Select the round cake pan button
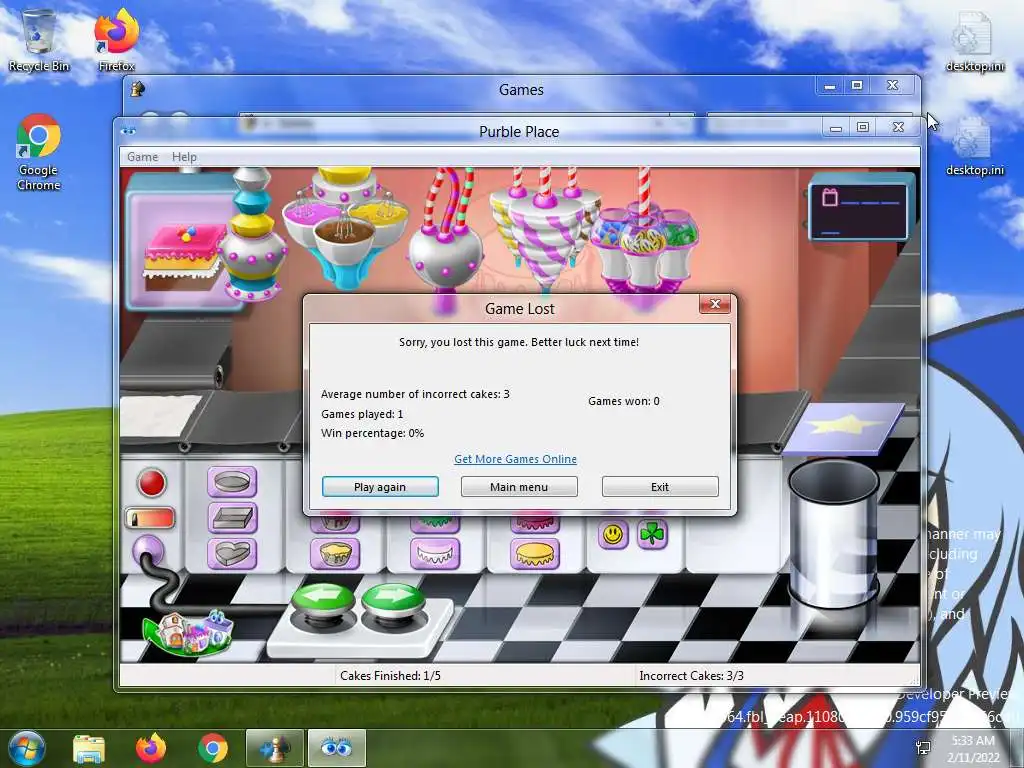Viewport: 1024px width, 768px height. point(232,483)
